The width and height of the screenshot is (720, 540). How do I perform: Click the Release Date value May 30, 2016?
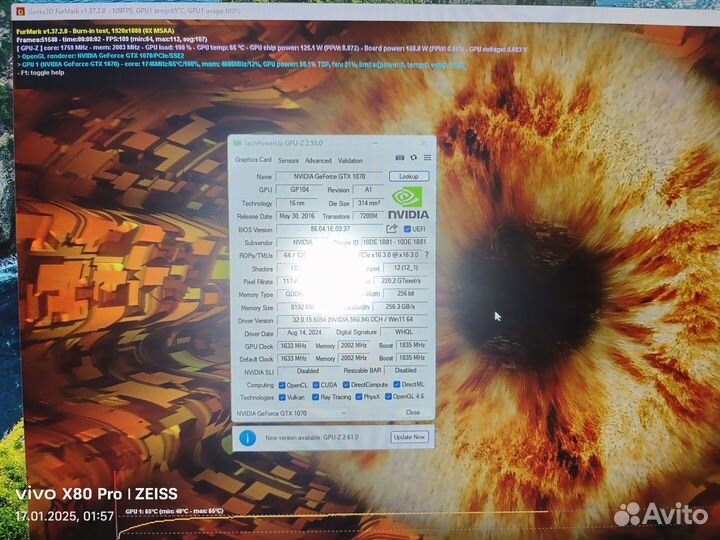pyautogui.click(x=297, y=216)
